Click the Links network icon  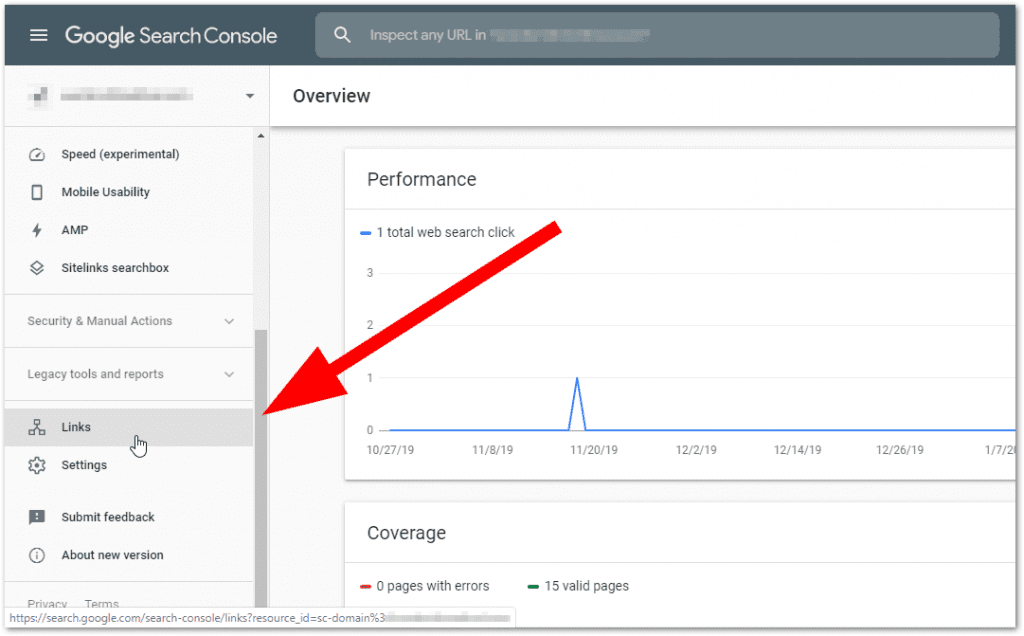(x=37, y=428)
